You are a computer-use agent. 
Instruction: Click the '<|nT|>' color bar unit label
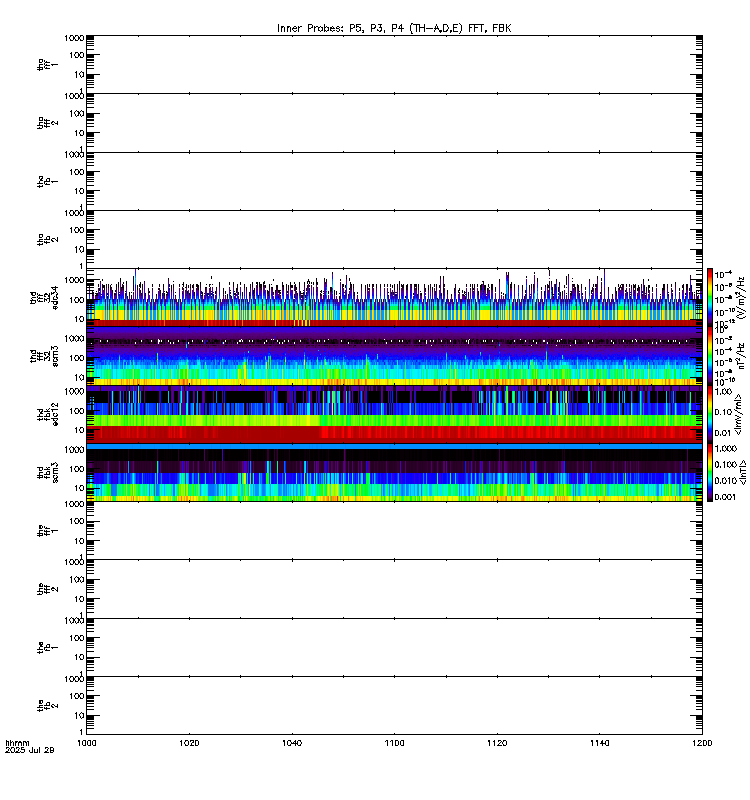coord(742,472)
